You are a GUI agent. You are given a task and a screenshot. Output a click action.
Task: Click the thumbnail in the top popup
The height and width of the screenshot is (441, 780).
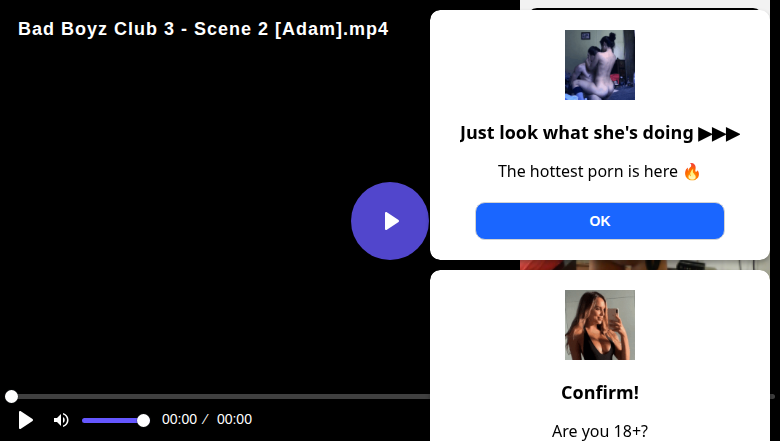(x=600, y=65)
